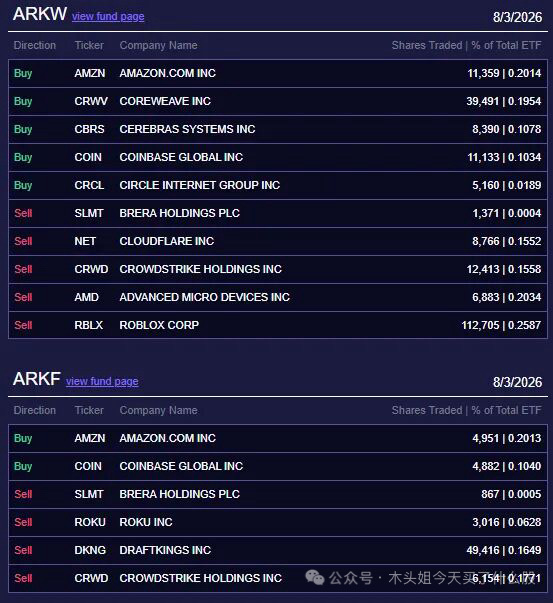Select CIRCLE INTERNET GROUP INC name
Viewport: 553px width, 603px height.
click(200, 185)
